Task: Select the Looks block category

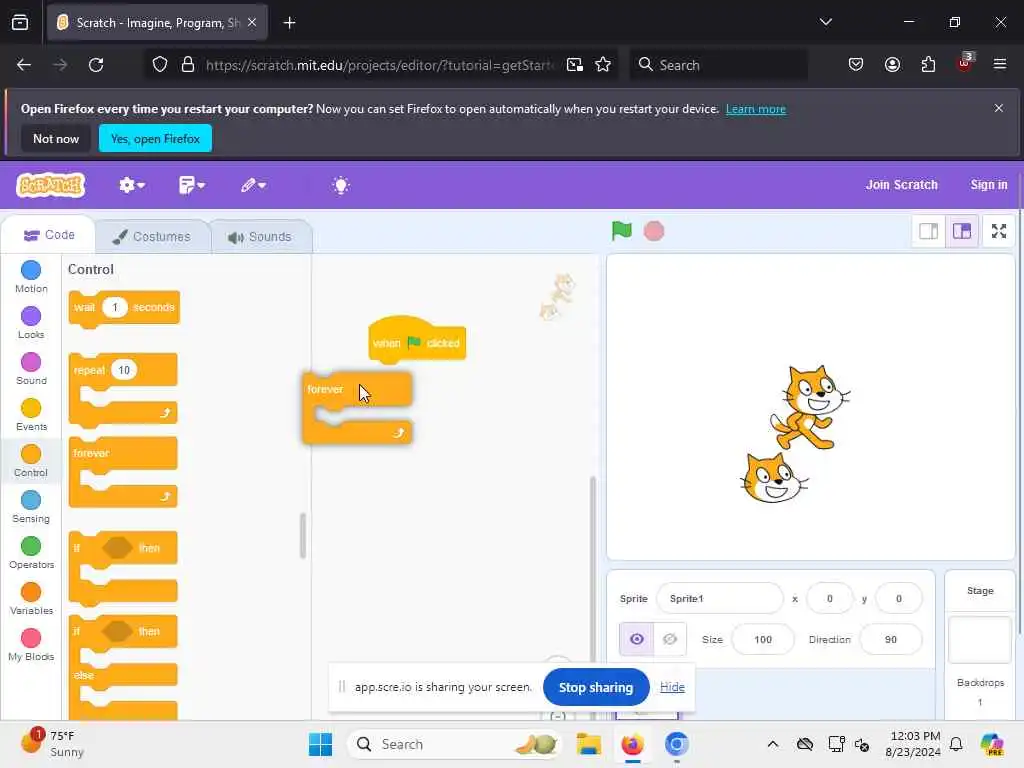Action: pos(31,323)
